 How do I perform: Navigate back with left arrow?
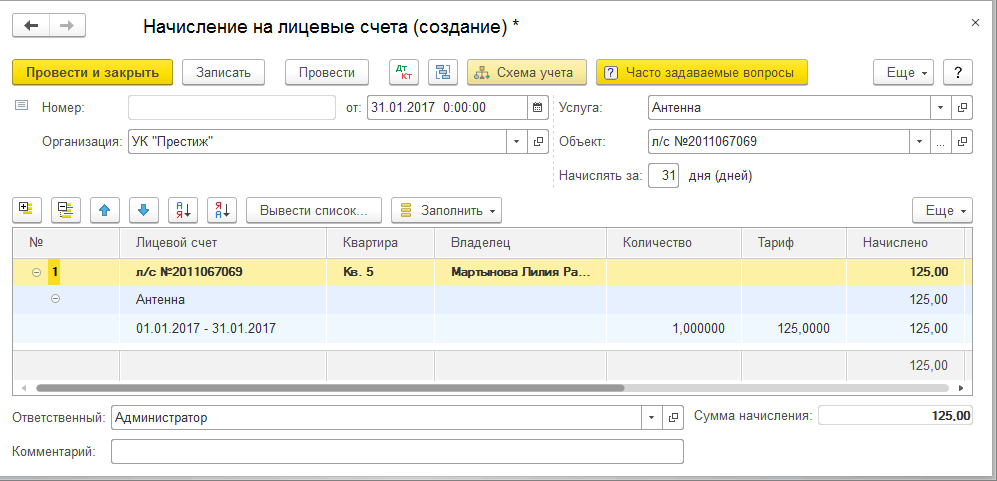(x=31, y=25)
